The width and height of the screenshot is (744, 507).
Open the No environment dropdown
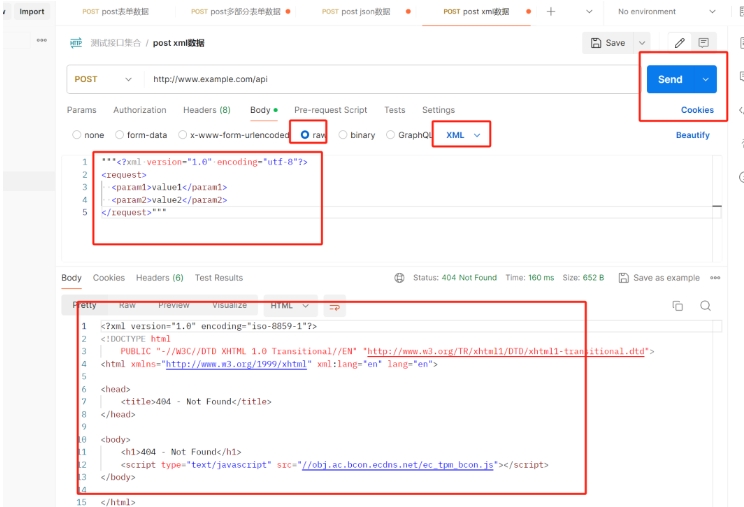tap(666, 11)
